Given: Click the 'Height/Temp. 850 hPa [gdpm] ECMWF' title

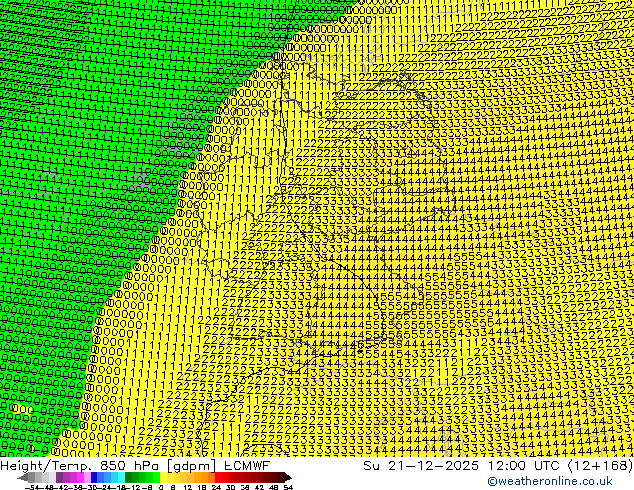Looking at the screenshot, I should (x=135, y=465).
